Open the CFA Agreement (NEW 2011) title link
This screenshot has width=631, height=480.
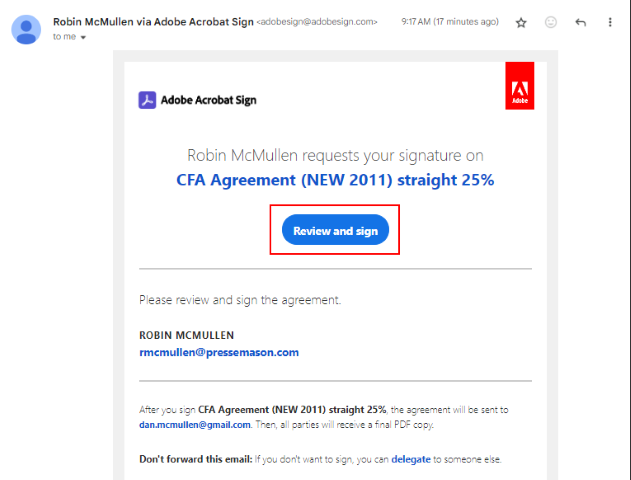335,180
